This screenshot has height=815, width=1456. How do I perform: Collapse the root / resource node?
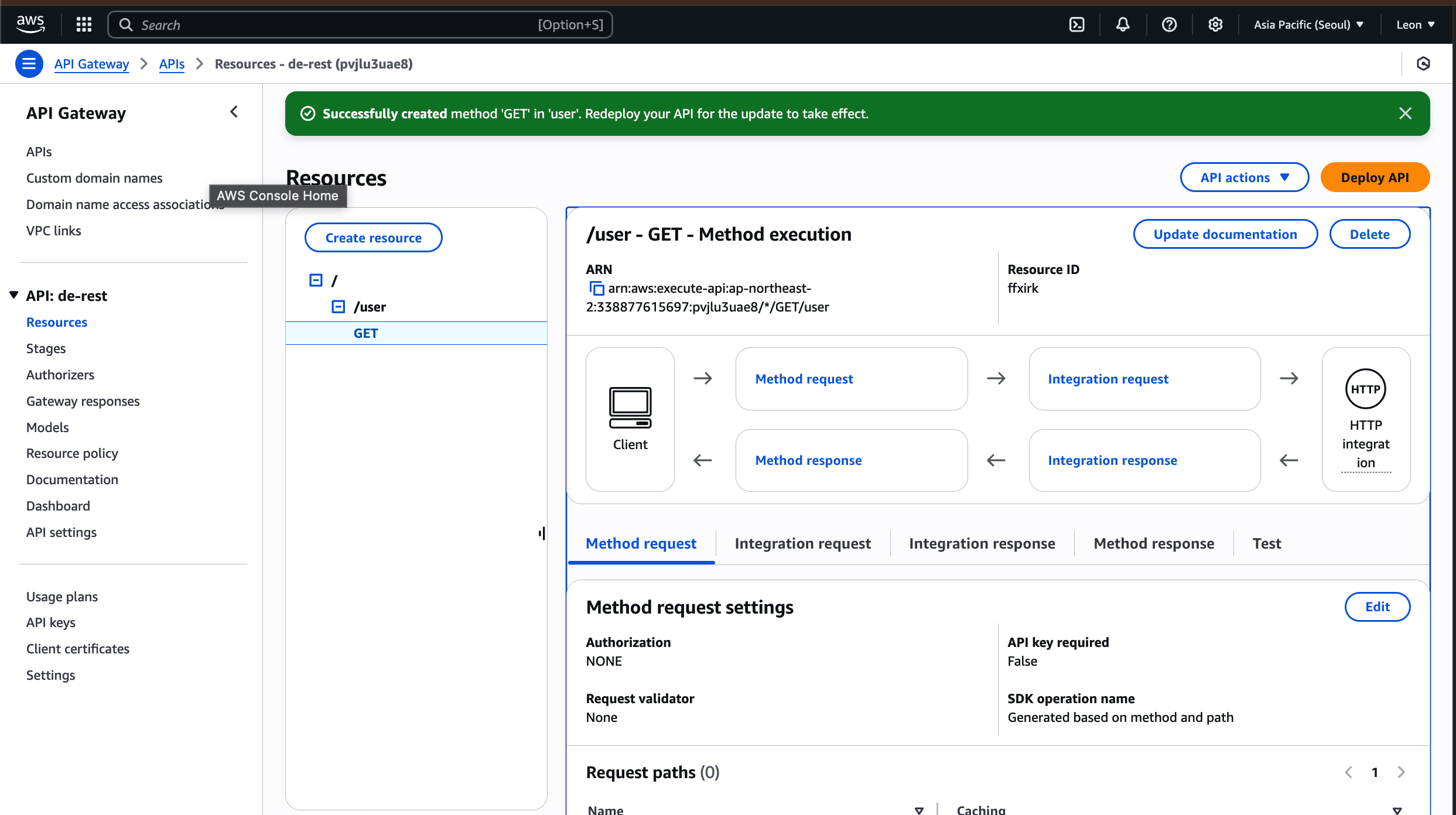(316, 280)
